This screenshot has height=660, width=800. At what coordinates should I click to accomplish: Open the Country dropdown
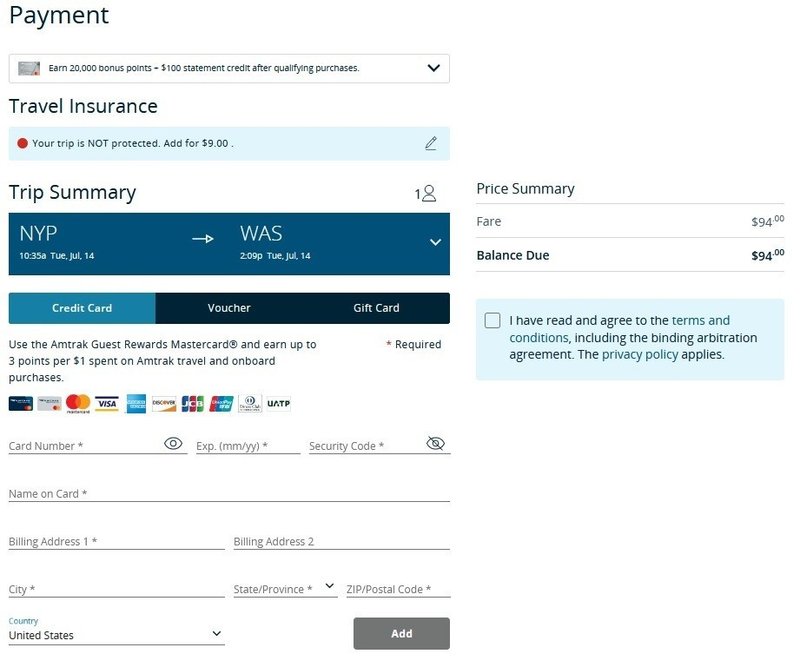[x=217, y=634]
